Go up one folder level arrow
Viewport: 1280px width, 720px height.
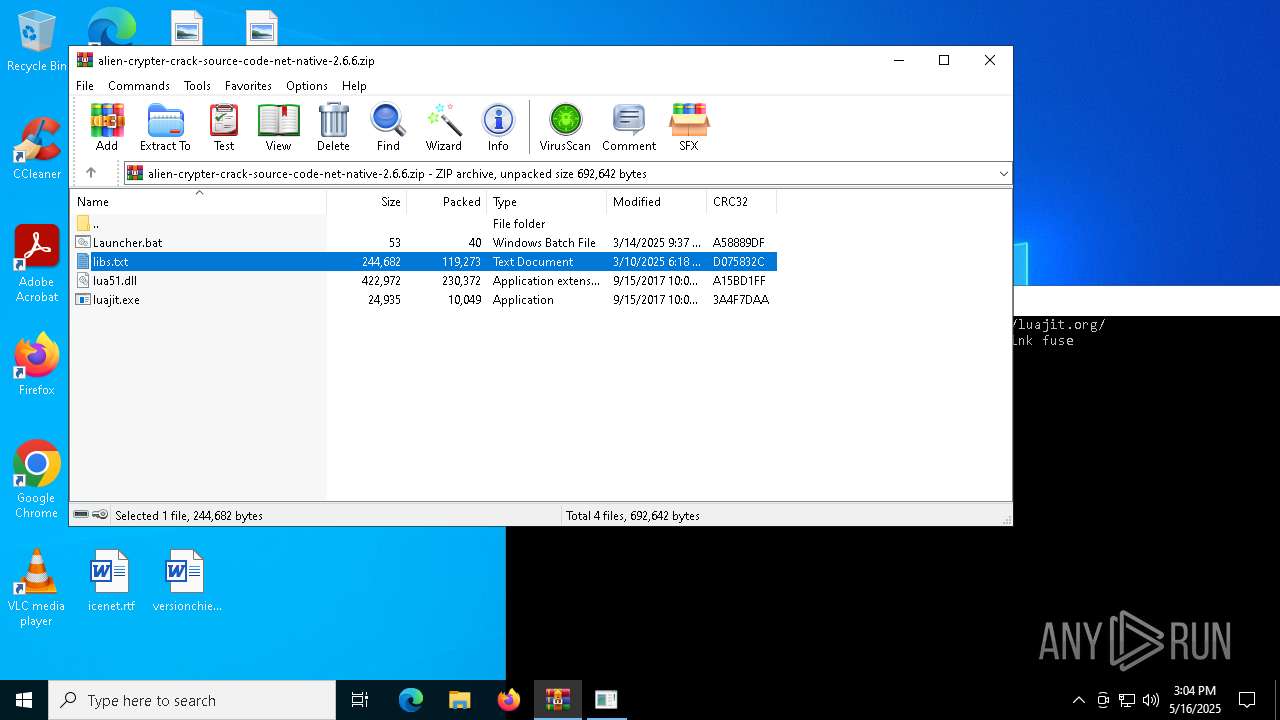pos(91,173)
